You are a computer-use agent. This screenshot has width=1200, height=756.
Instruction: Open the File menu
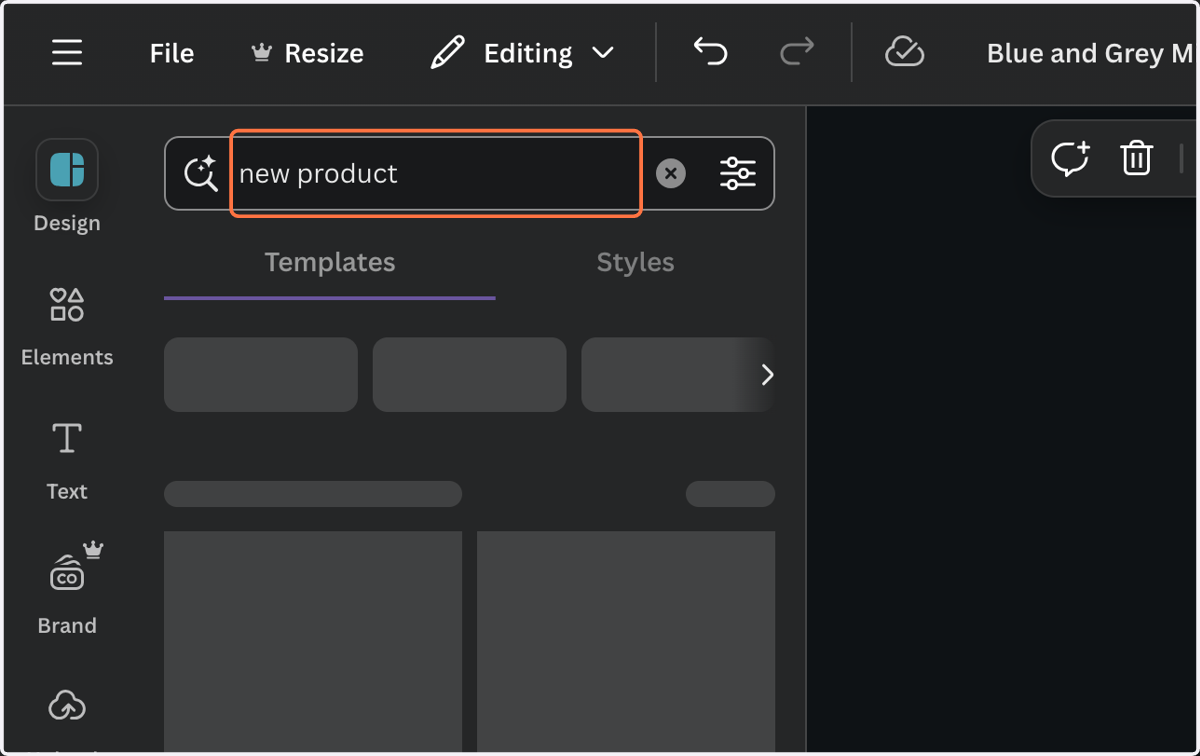pos(172,53)
